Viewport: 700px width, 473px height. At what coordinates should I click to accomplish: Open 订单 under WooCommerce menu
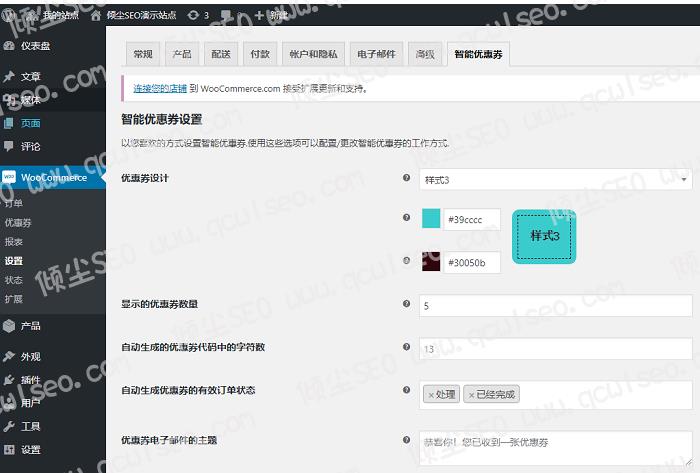click(14, 203)
